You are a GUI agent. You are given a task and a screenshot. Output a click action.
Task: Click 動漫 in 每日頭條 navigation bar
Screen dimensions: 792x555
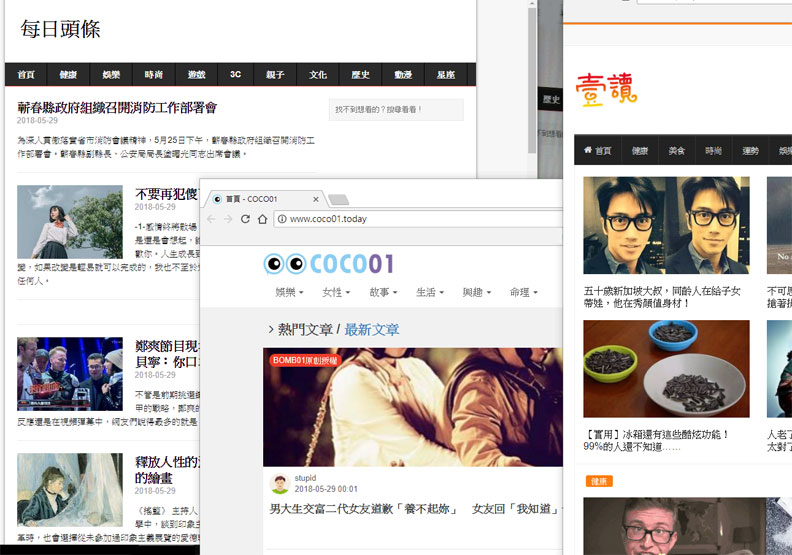click(403, 75)
